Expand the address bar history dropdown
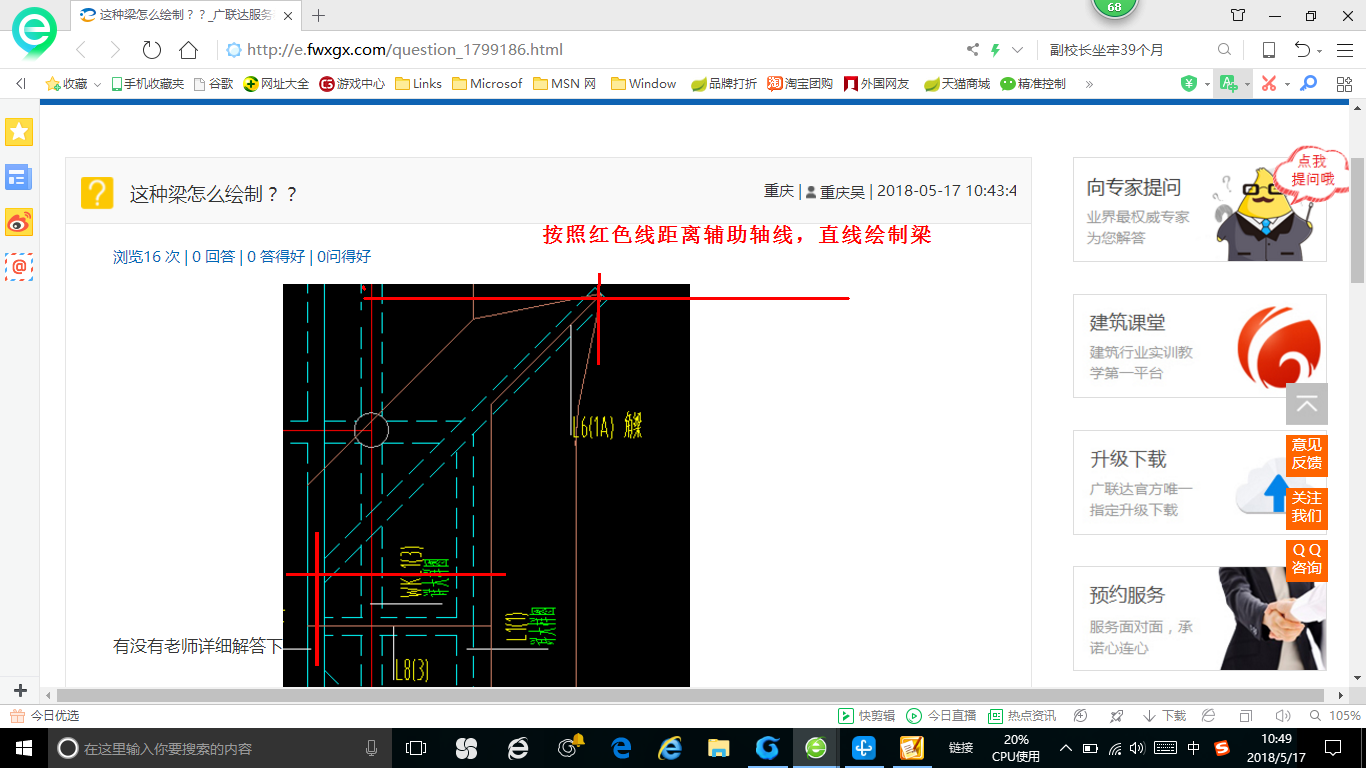The height and width of the screenshot is (768, 1366). [x=1018, y=50]
